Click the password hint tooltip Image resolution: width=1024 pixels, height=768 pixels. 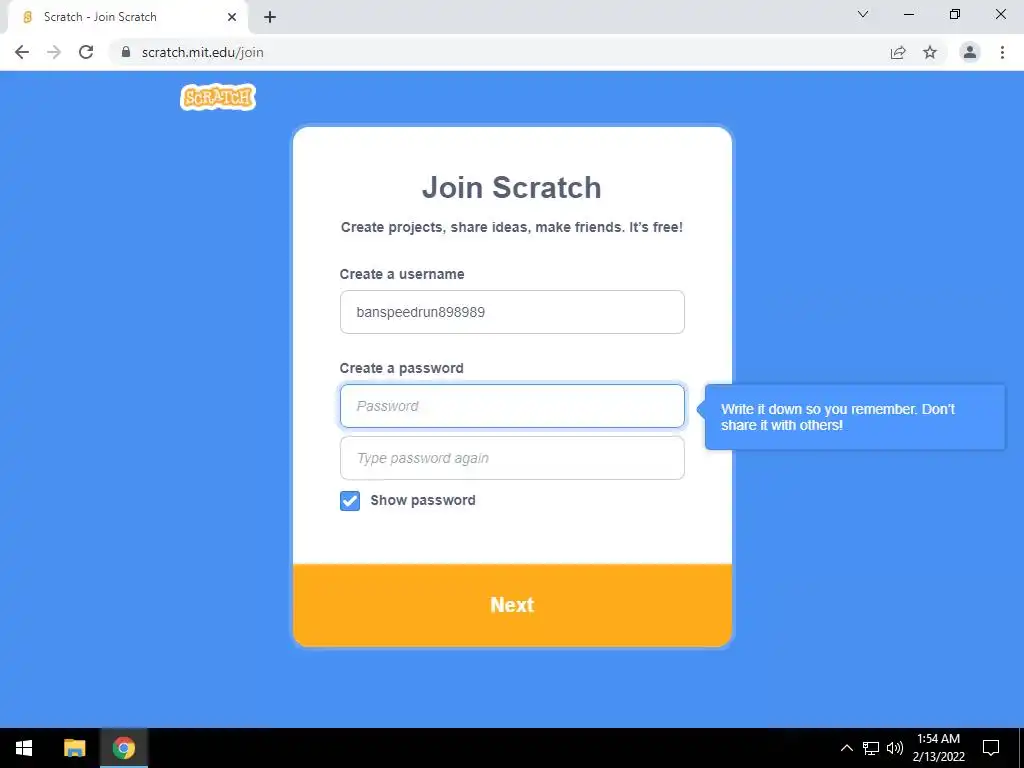tap(855, 417)
